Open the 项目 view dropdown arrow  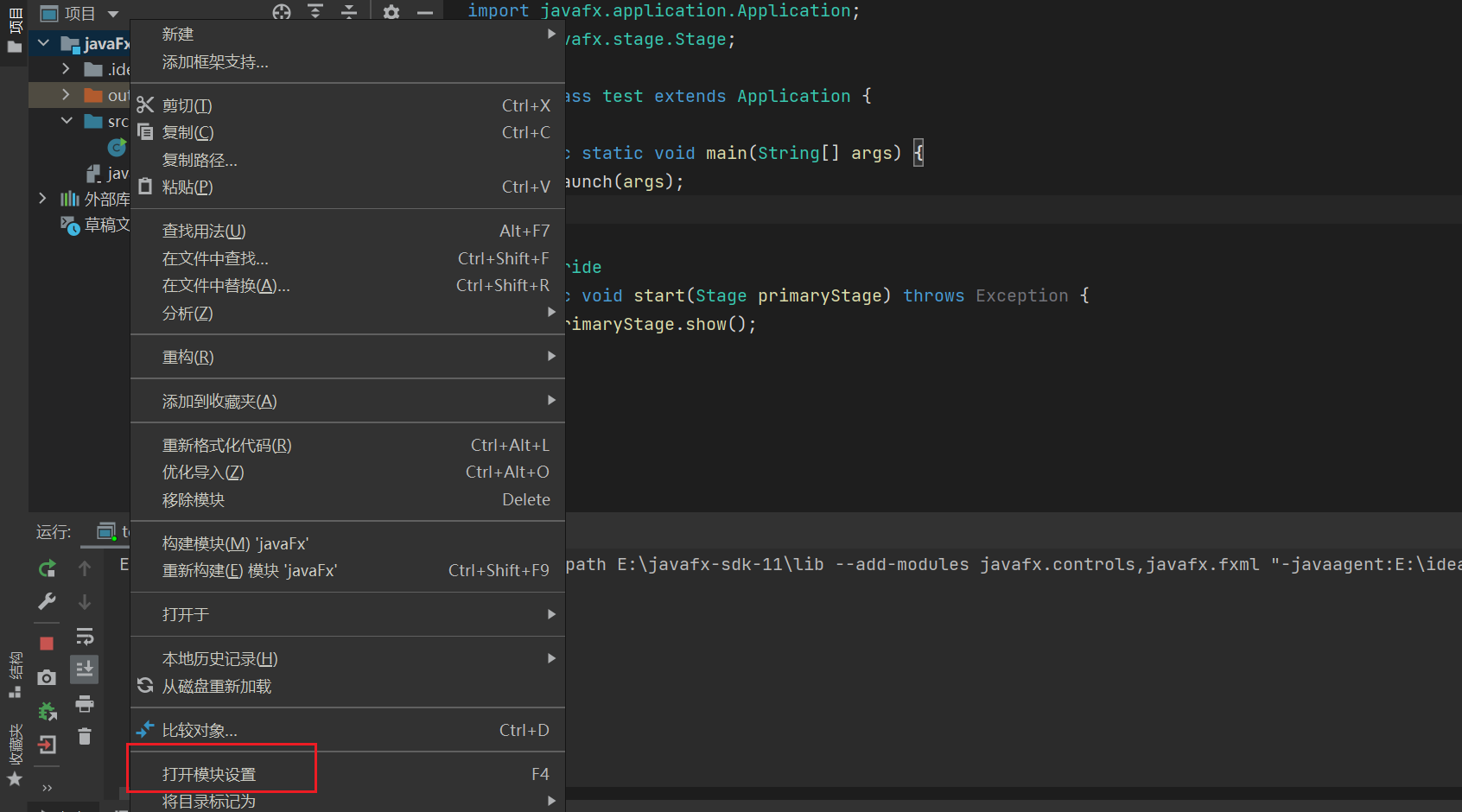(113, 14)
